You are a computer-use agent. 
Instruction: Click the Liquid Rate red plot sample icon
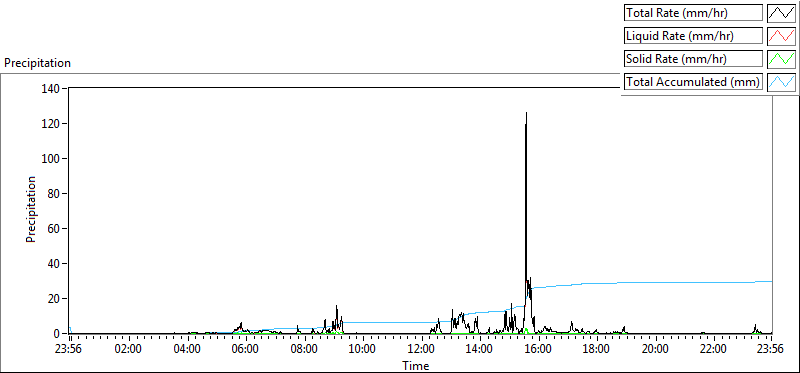point(782,36)
